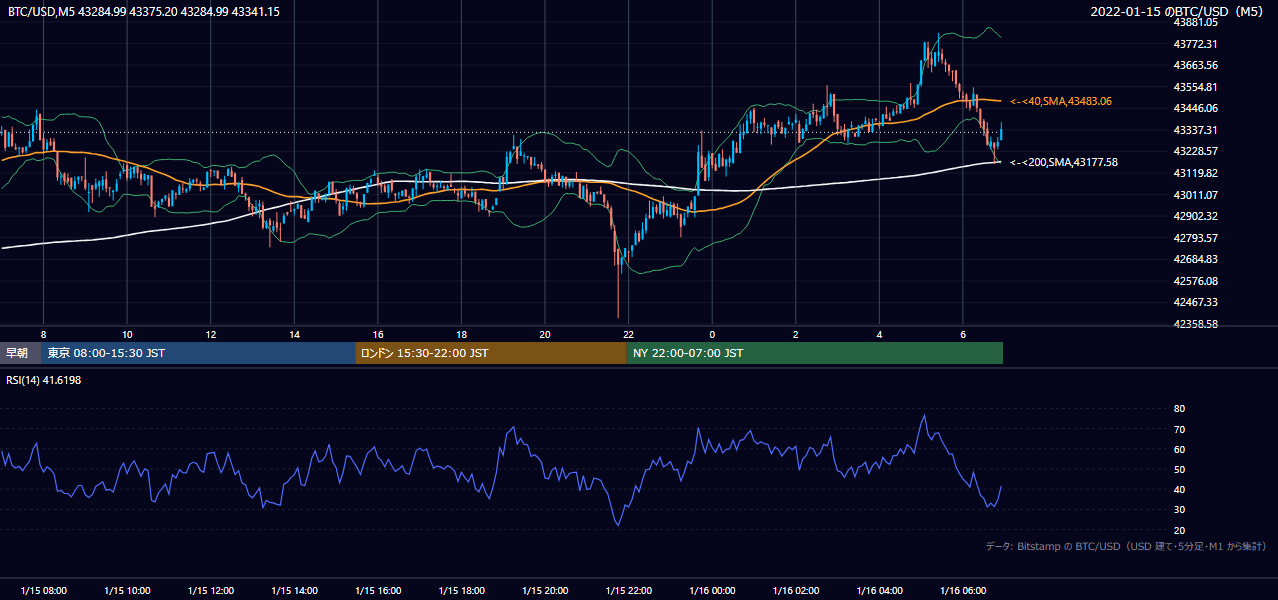Screen dimensions: 1278x600
Task: Click the 1/16 06:00 bottom time label
Action: [962, 590]
